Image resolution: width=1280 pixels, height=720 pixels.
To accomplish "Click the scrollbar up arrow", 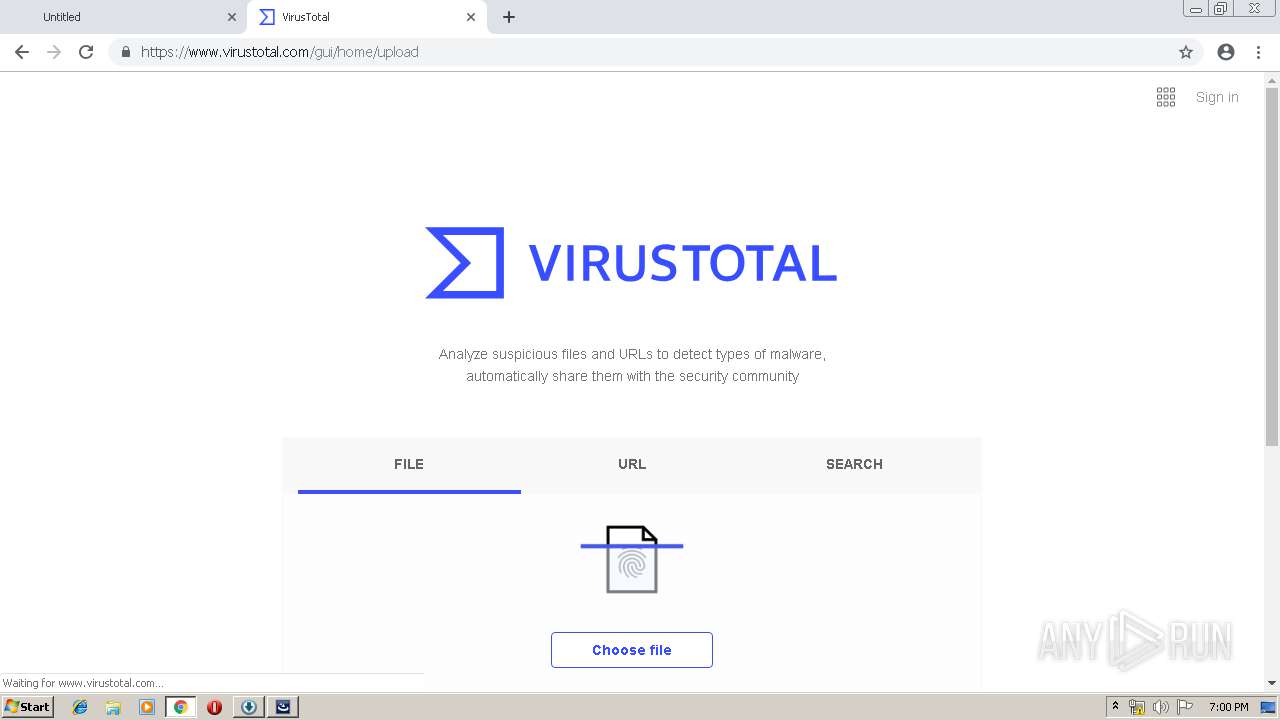I will [x=1272, y=79].
